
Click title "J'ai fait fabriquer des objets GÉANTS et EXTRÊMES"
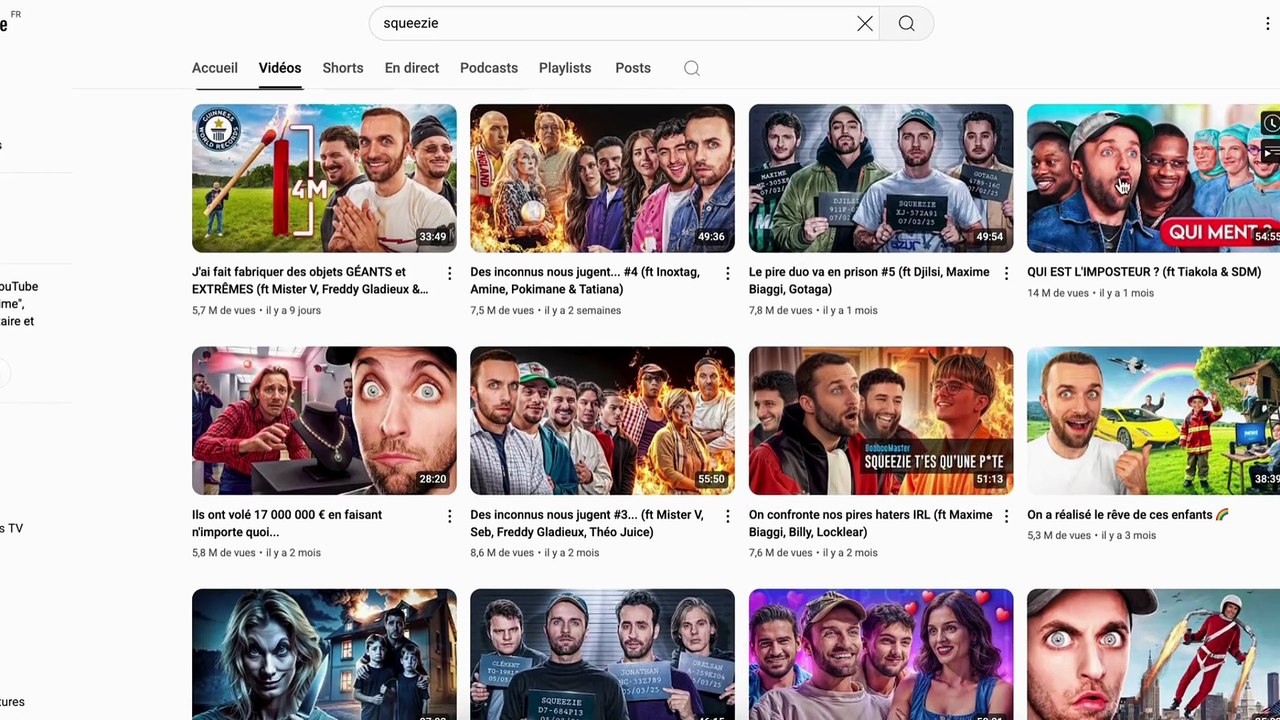310,281
